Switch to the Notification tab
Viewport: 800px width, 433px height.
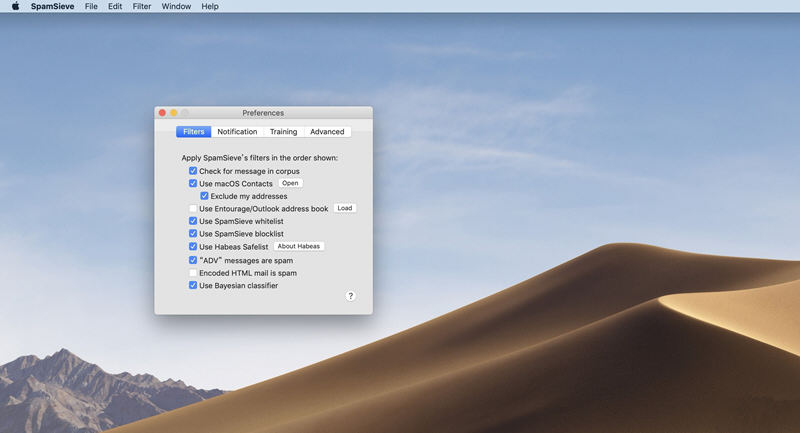click(x=237, y=132)
